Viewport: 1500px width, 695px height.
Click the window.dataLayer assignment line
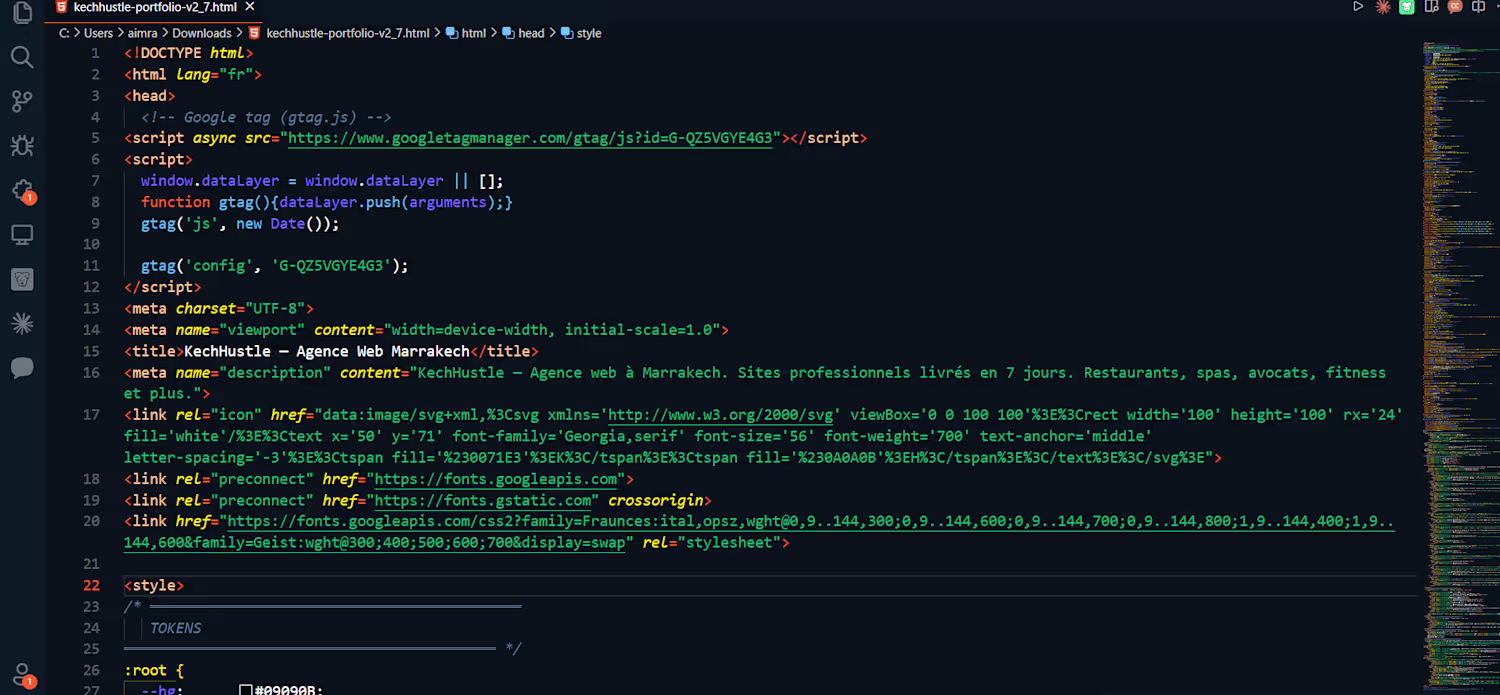point(322,181)
